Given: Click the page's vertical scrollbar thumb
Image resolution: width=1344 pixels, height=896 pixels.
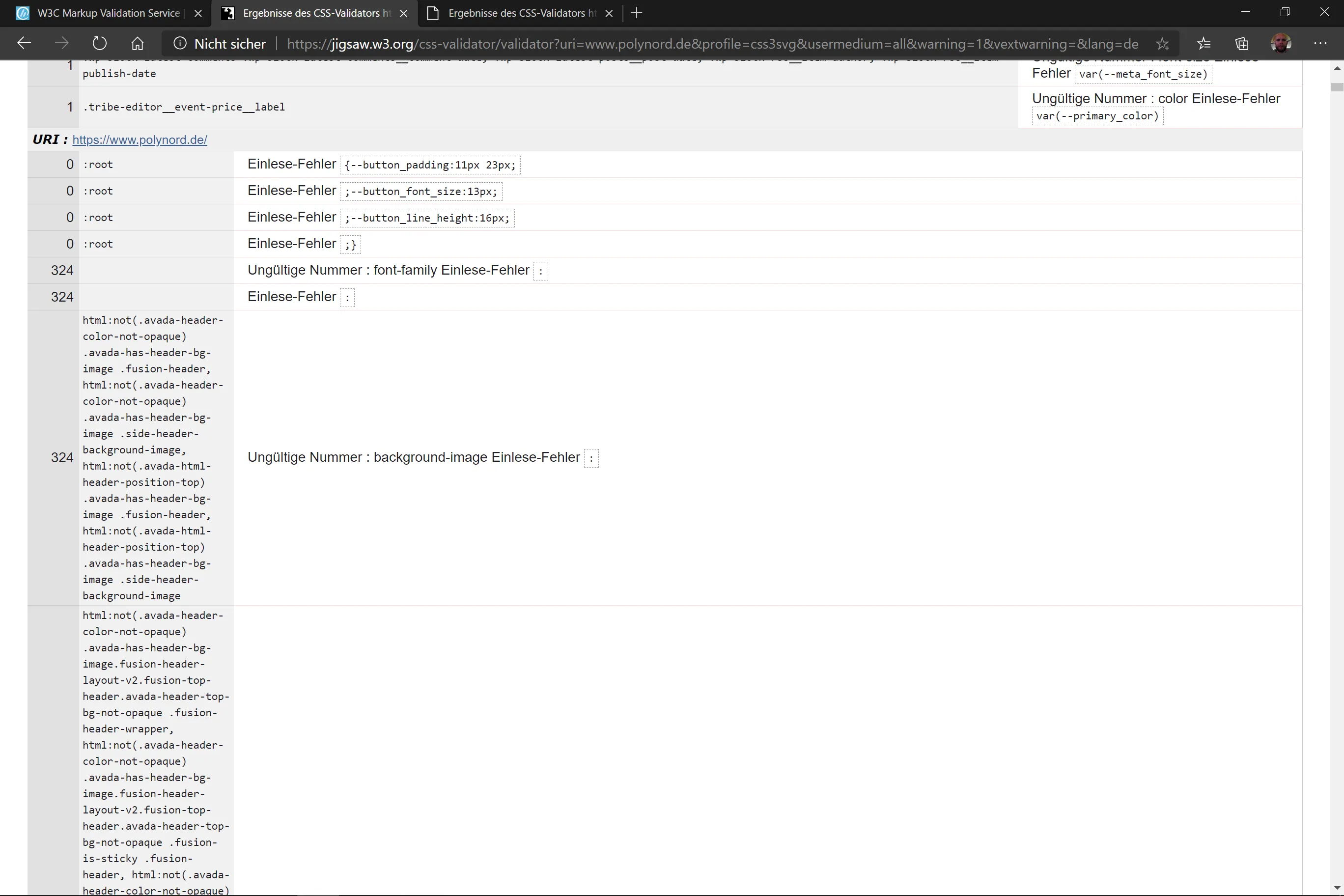Looking at the screenshot, I should pos(1337,87).
